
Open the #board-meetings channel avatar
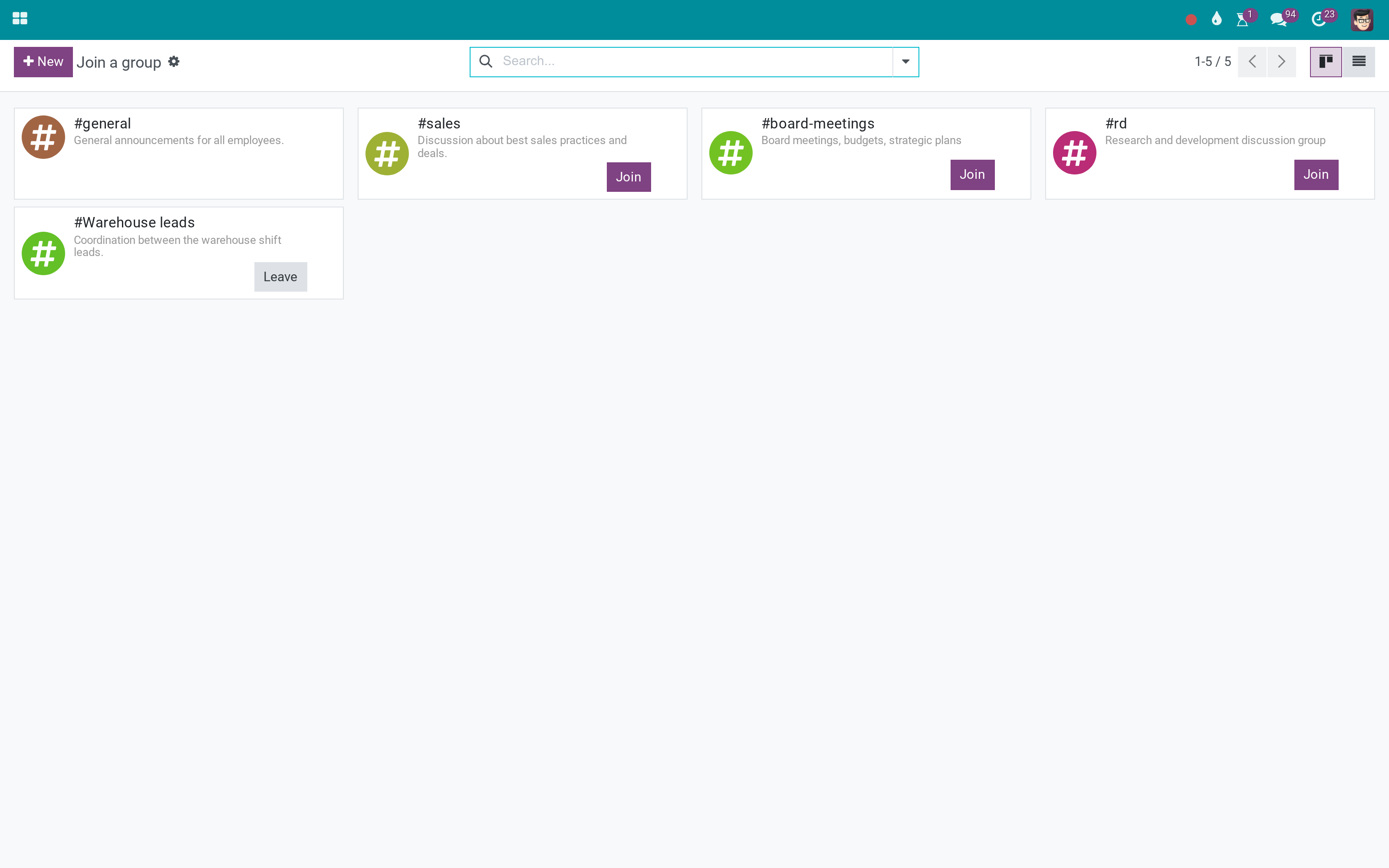(731, 153)
